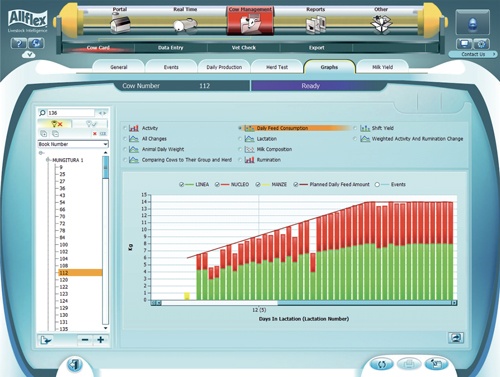
Task: Click the refresh arrows button at bottom
Action: click(382, 364)
